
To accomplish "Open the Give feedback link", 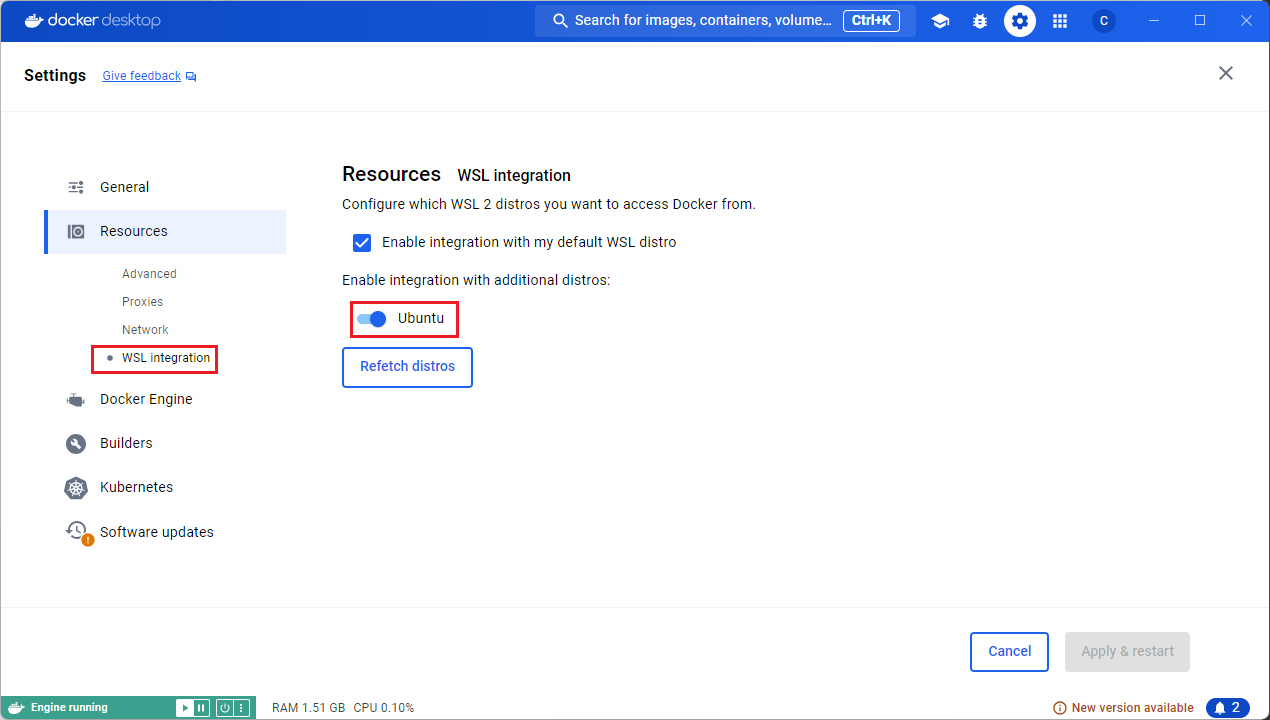I will [141, 75].
